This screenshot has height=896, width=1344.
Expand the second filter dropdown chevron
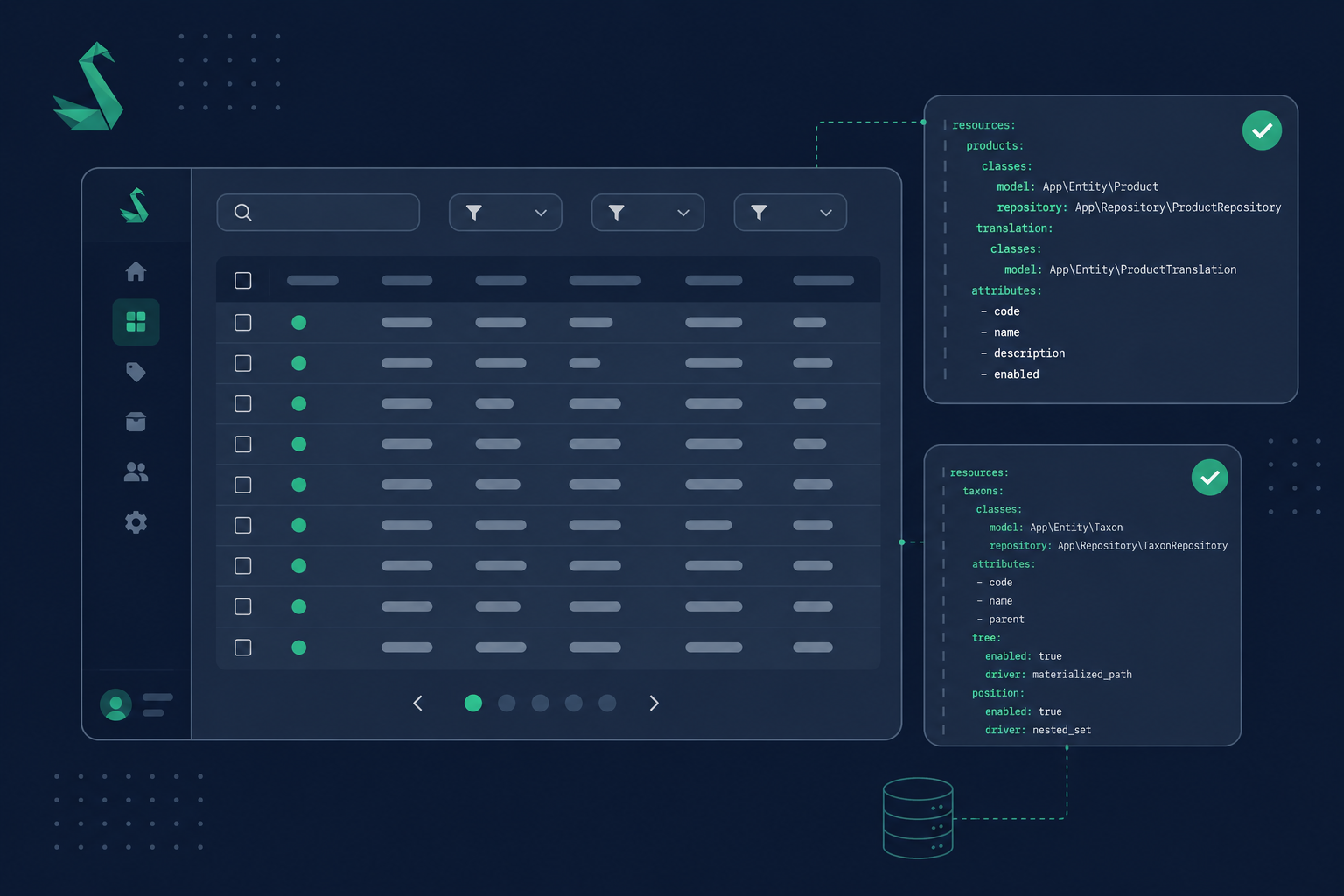683,213
